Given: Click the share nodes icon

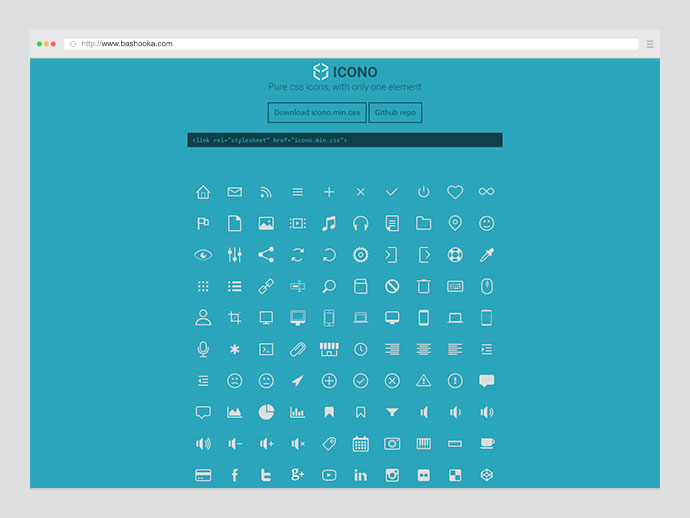Looking at the screenshot, I should click(266, 255).
